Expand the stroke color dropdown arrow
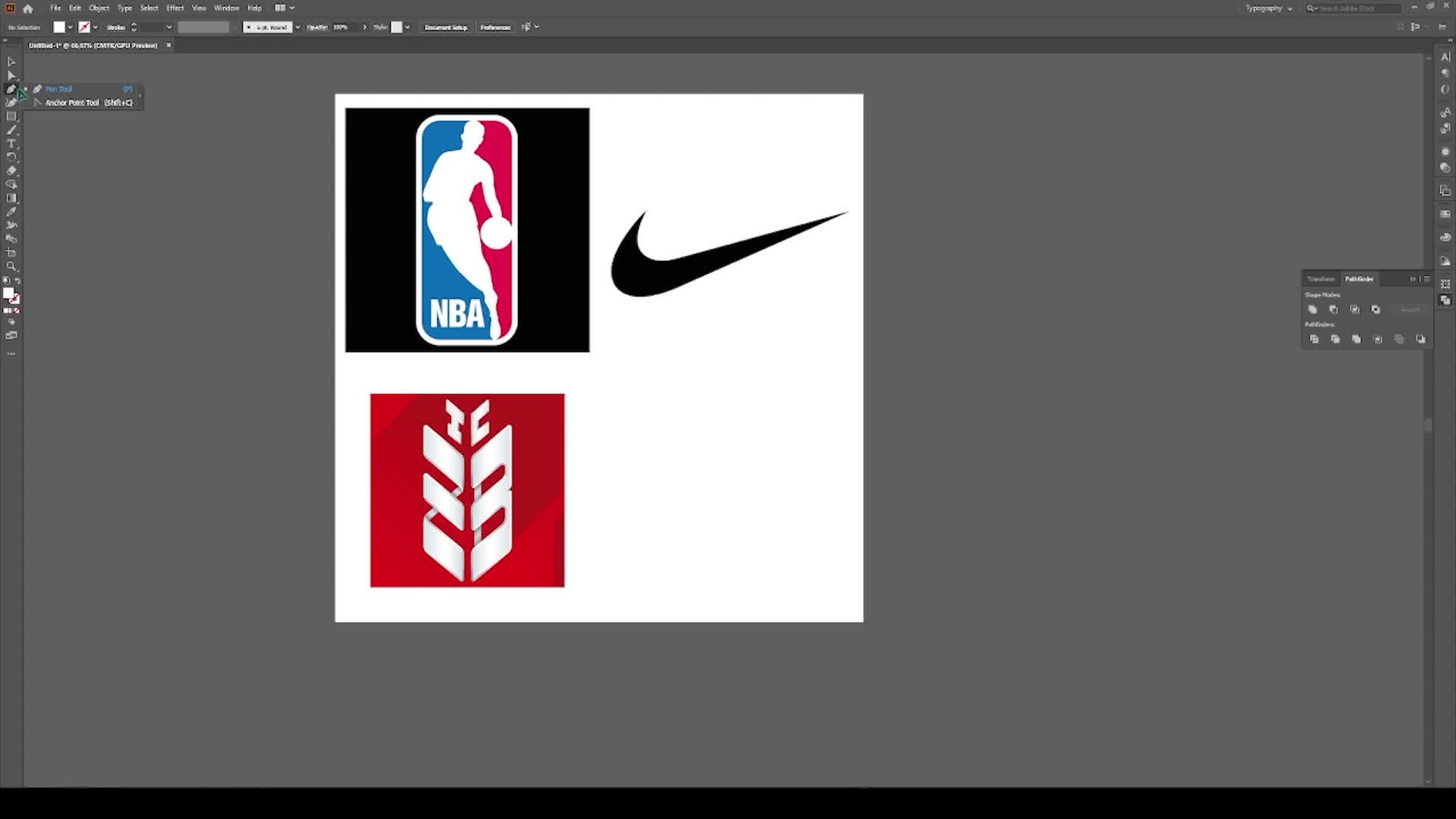 coord(96,27)
